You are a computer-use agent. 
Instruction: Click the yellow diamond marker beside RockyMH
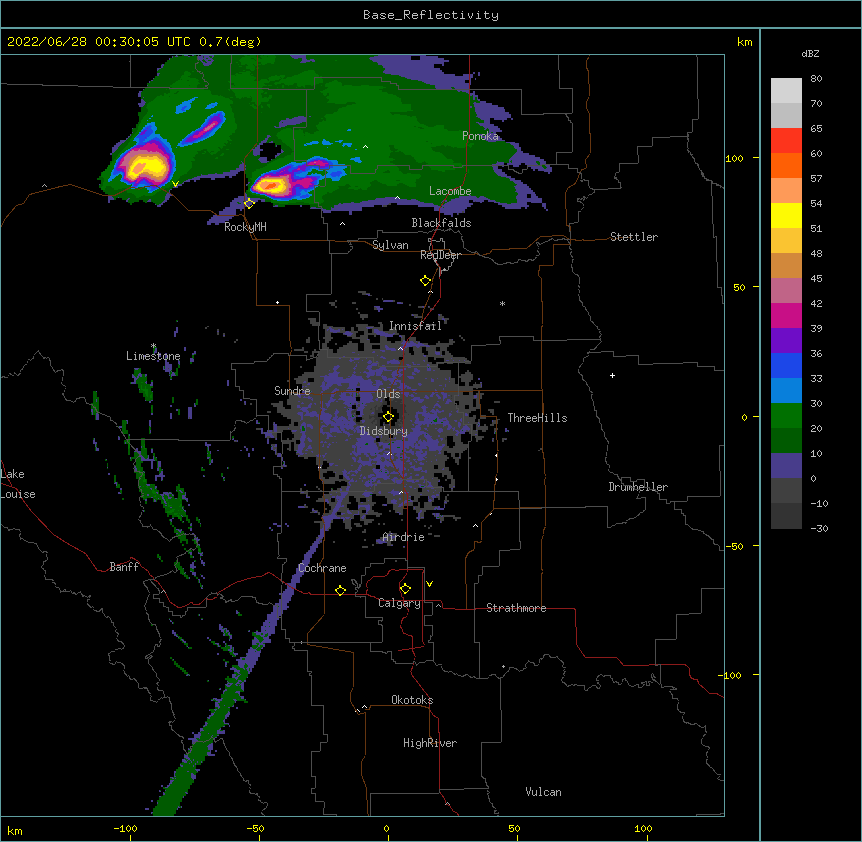click(249, 203)
